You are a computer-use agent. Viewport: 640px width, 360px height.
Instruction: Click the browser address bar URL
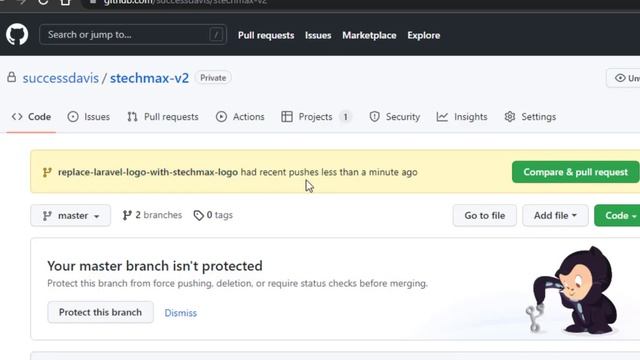[x=185, y=2]
